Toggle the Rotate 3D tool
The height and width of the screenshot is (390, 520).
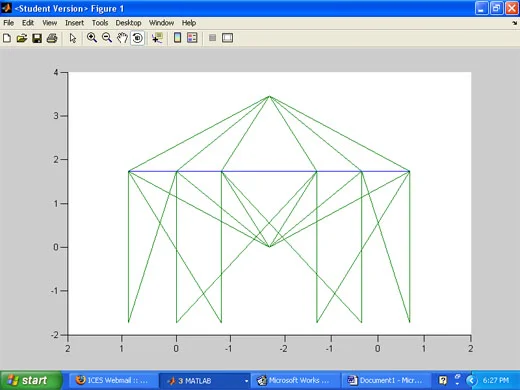(137, 38)
